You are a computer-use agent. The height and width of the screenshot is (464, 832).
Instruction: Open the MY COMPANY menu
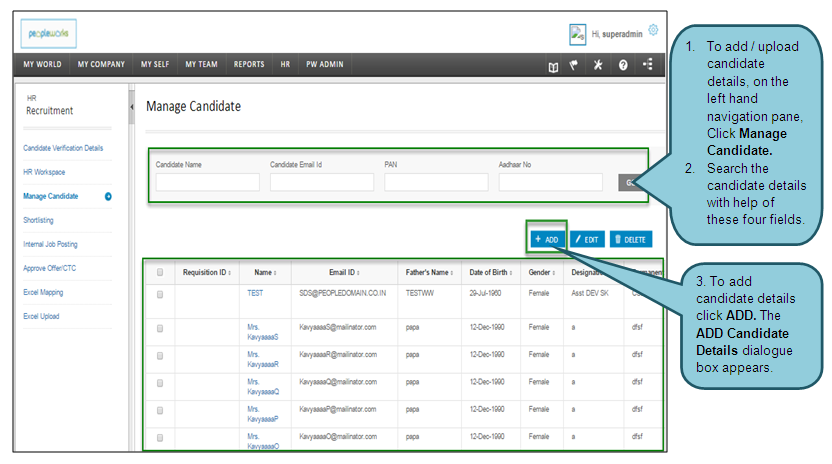[101, 64]
